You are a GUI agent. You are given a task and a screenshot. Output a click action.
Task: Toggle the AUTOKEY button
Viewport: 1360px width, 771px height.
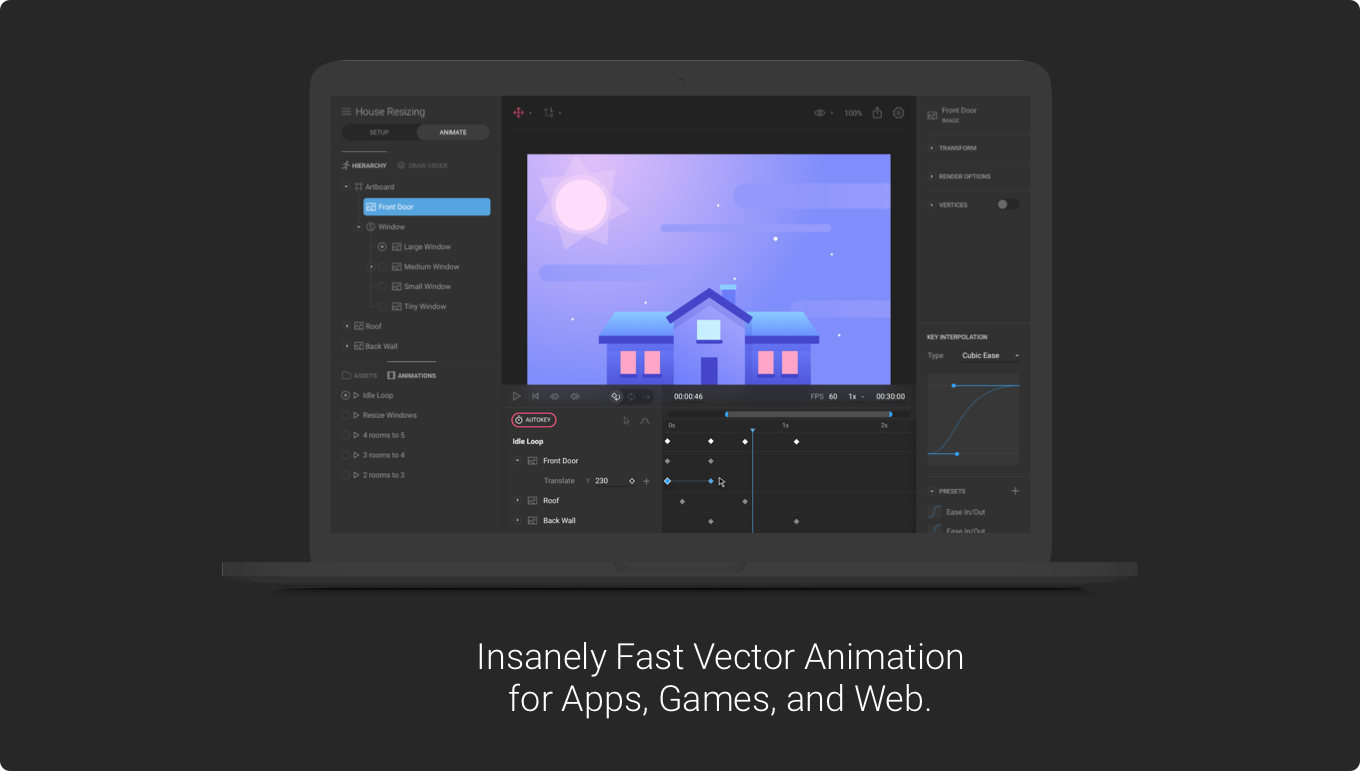[x=534, y=420]
